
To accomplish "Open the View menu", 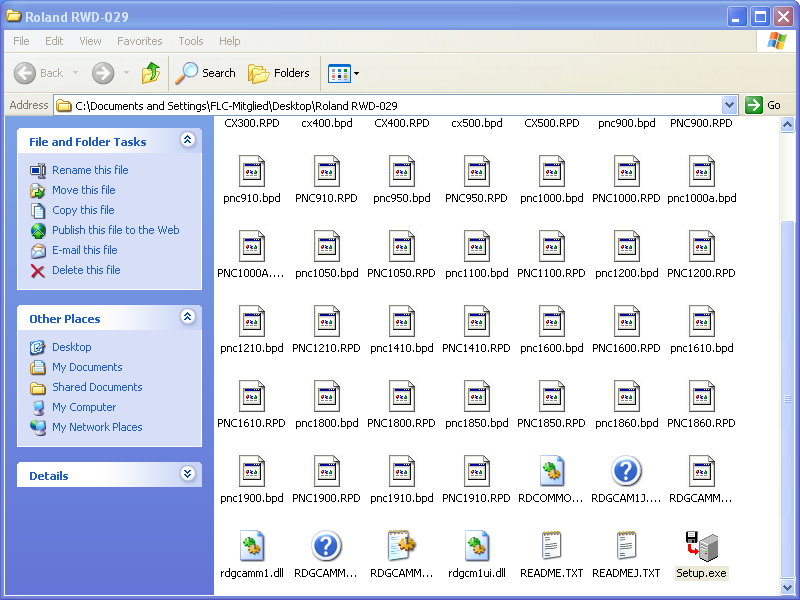I will click(x=90, y=41).
